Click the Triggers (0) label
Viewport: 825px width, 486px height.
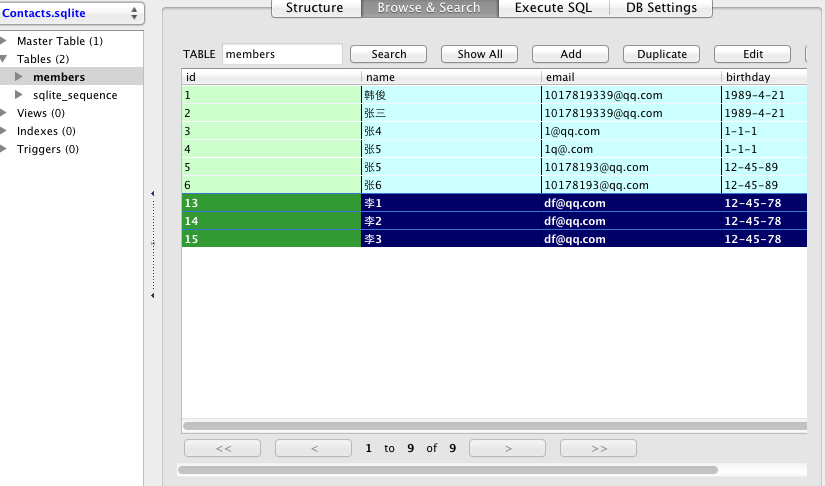tap(48, 149)
